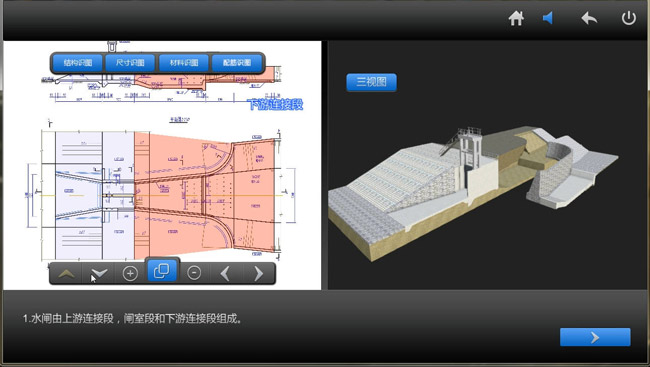Zoom in on the drawing with plus icon

click(x=130, y=273)
